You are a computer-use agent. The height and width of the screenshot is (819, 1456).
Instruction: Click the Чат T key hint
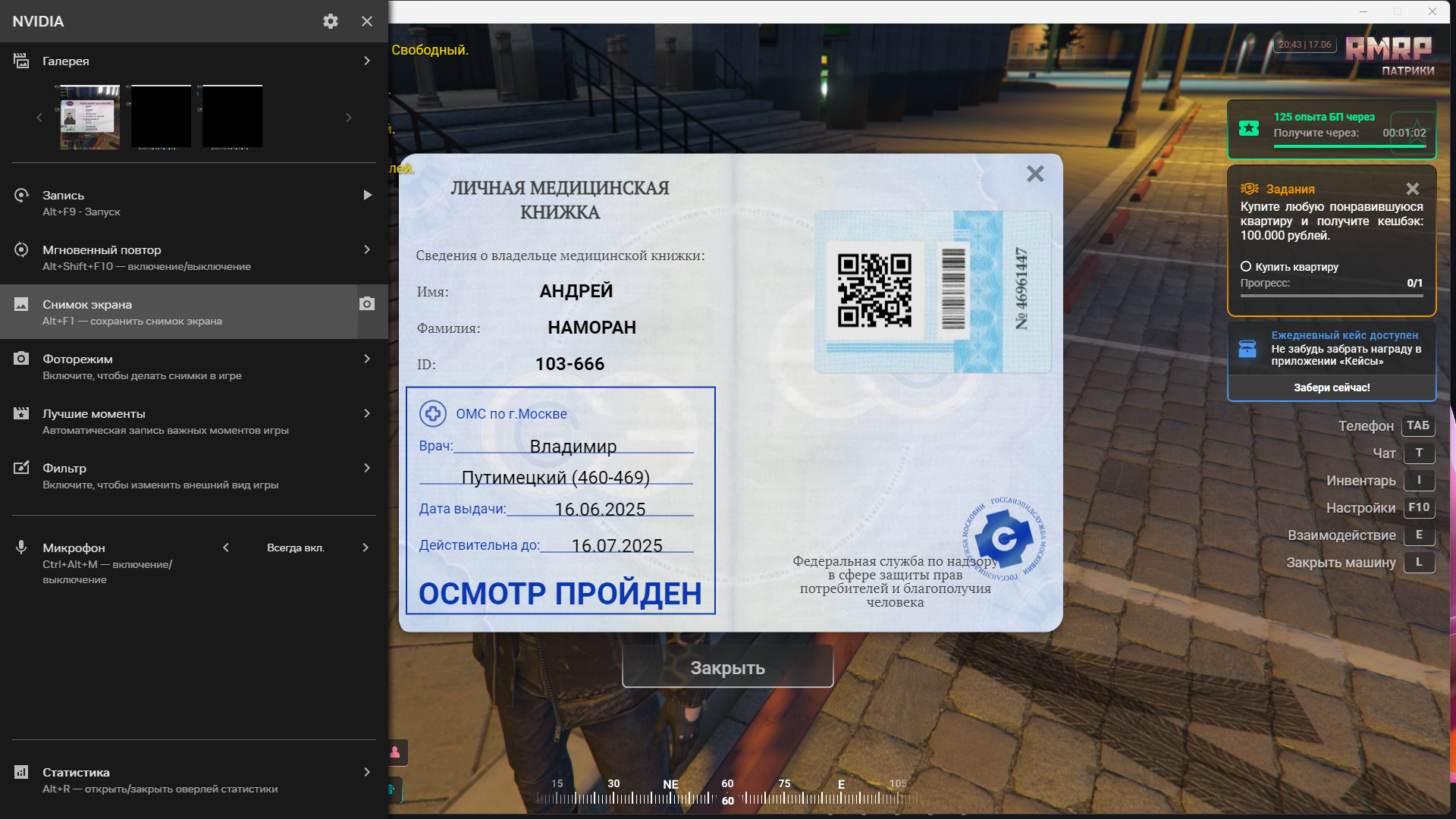[1419, 453]
